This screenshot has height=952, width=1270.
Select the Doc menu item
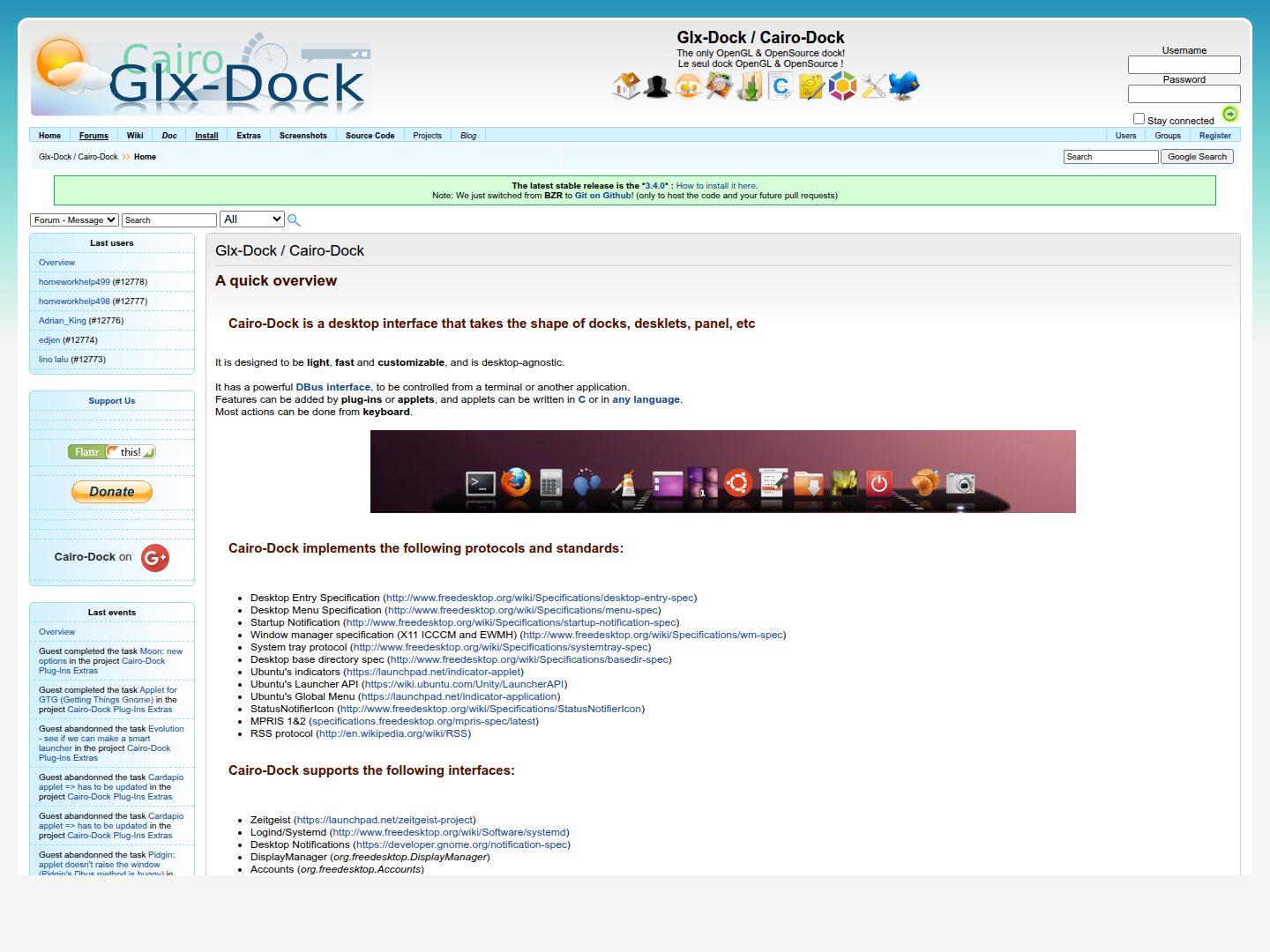pyautogui.click(x=169, y=136)
